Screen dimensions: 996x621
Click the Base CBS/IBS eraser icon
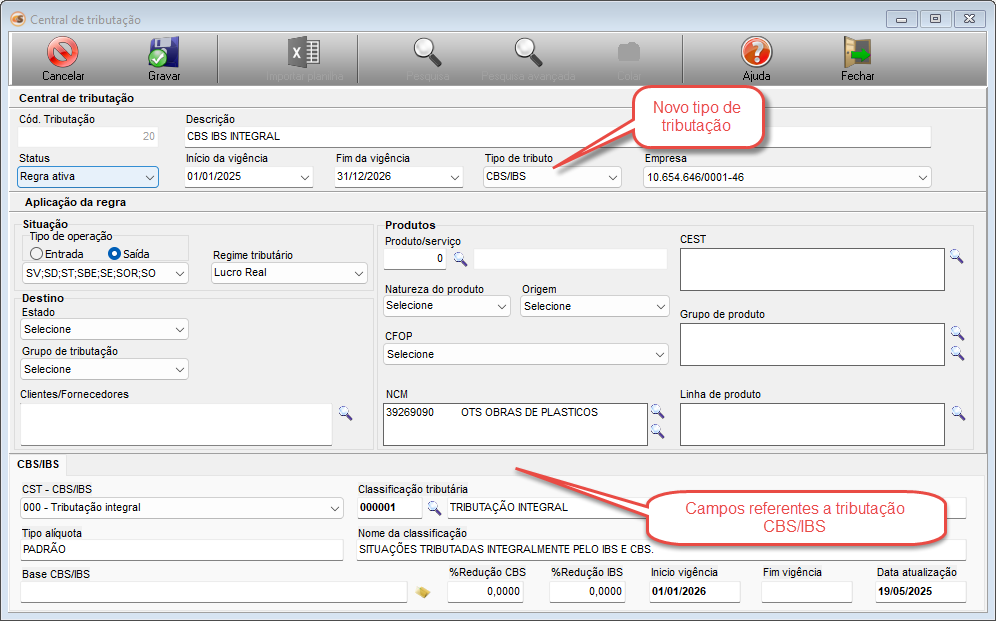pos(423,592)
